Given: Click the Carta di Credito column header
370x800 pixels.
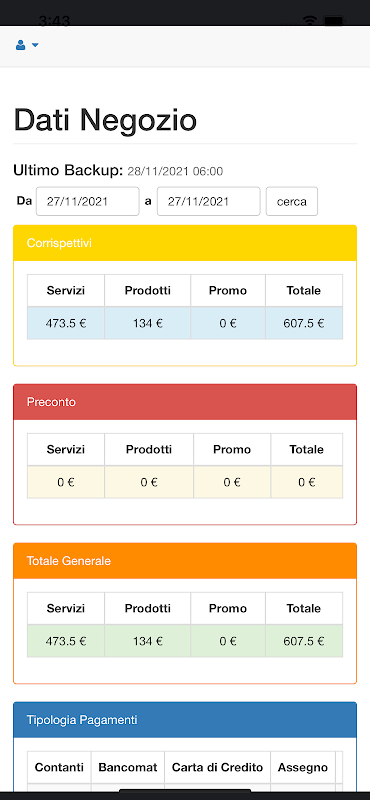Looking at the screenshot, I should coord(217,767).
